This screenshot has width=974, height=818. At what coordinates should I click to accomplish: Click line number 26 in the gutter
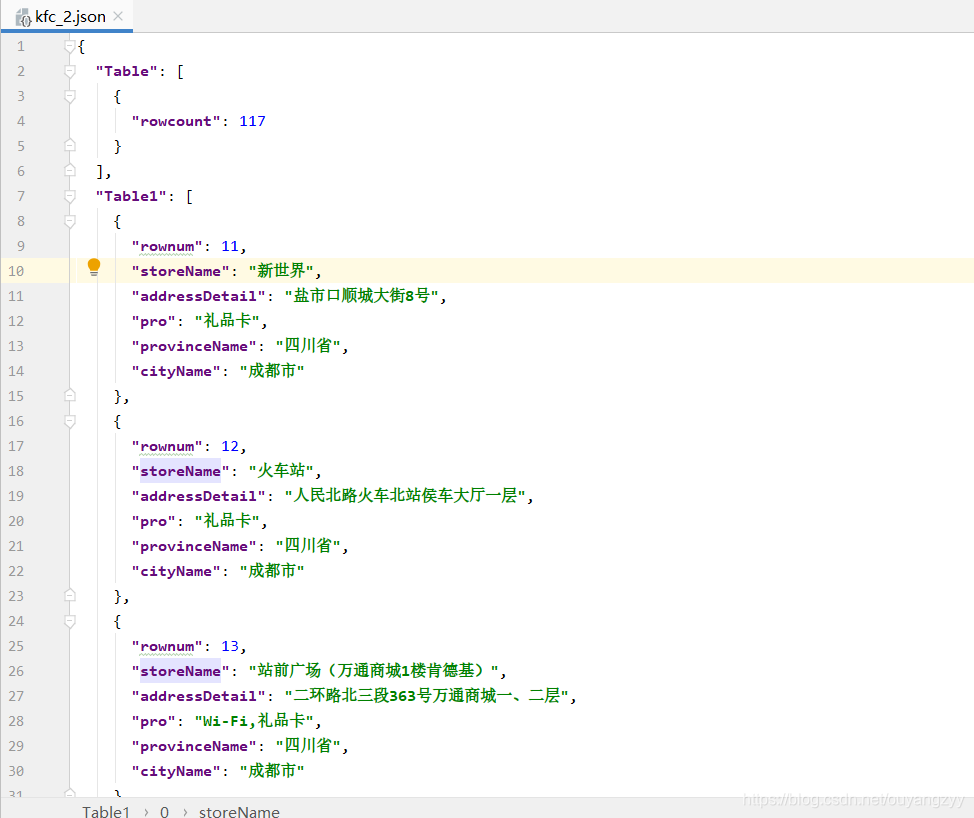[x=16, y=671]
